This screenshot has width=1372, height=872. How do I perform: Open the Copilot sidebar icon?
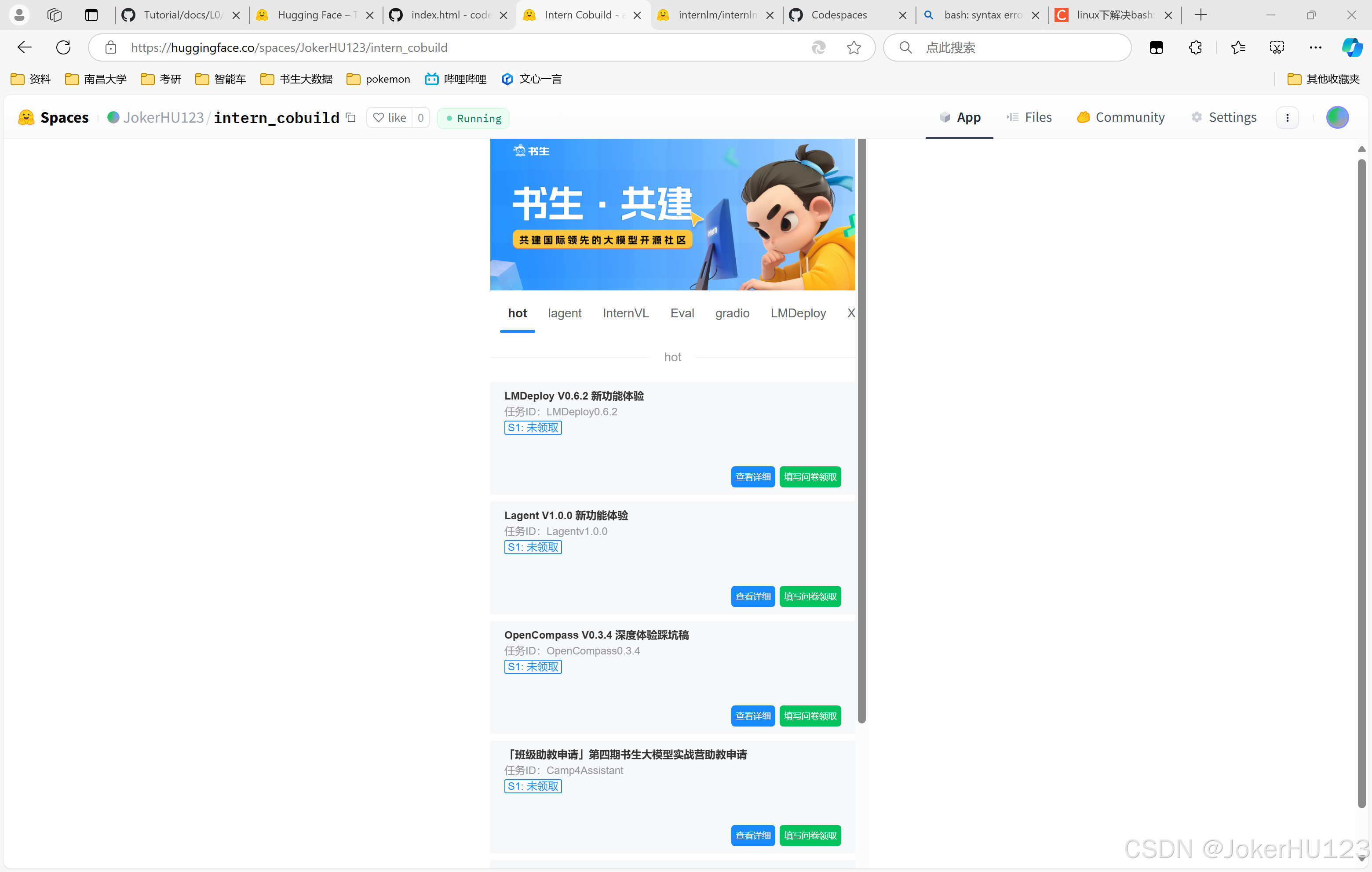[1351, 47]
